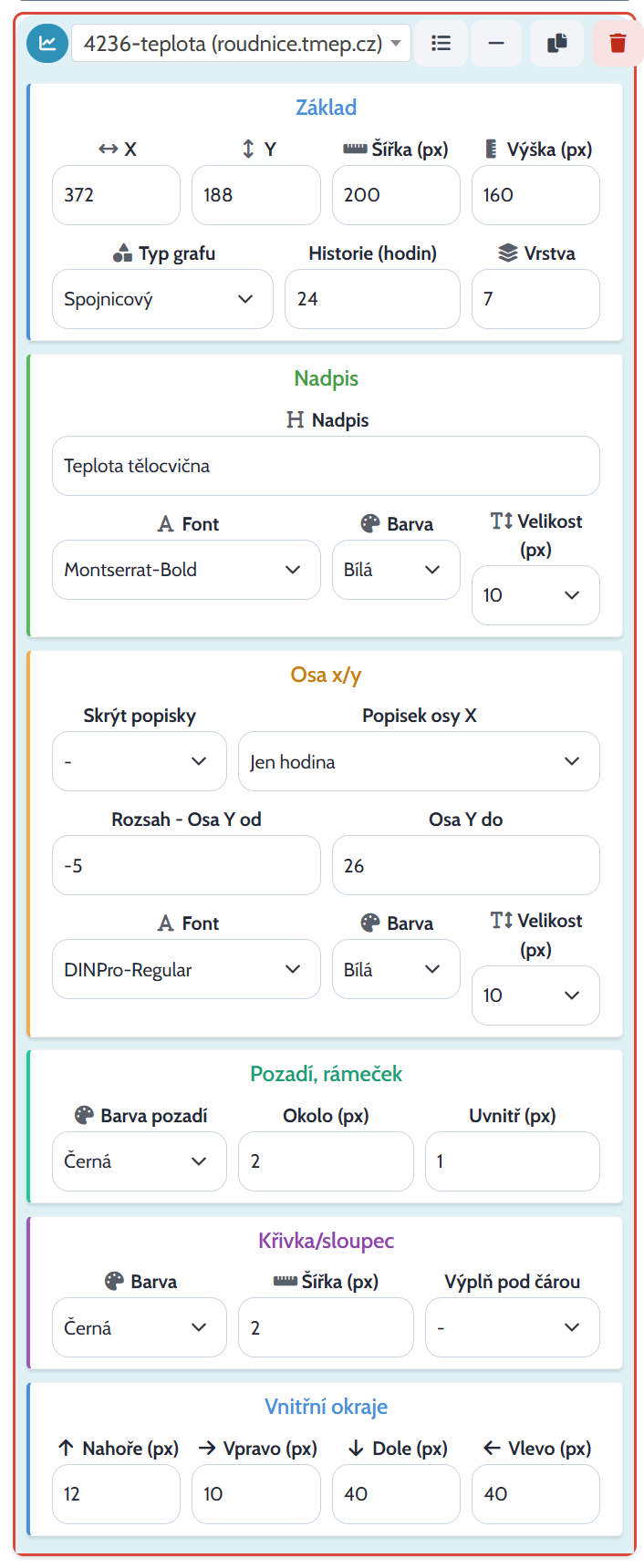Viewport: 644px width, 1568px height.
Task: Open the Typ grafu Spojnicový dropdown
Action: click(162, 299)
